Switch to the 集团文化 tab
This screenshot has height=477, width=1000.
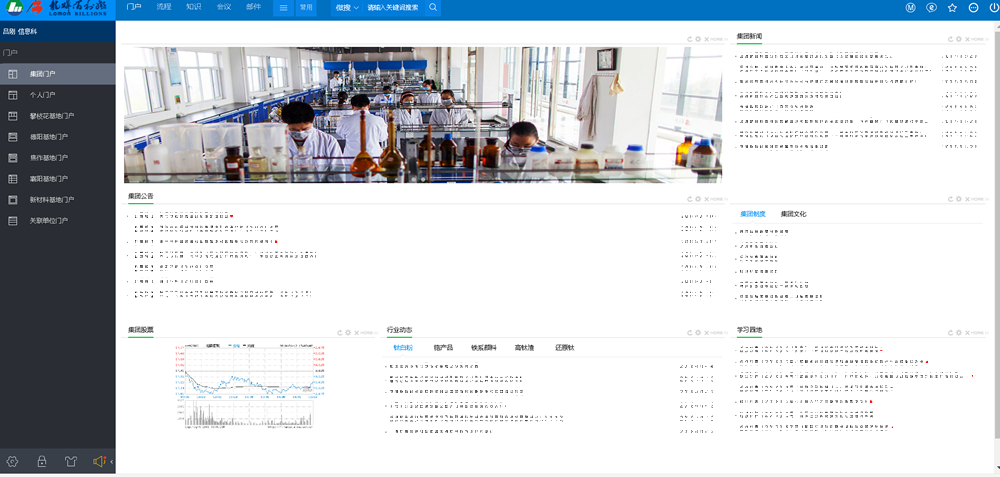[793, 214]
